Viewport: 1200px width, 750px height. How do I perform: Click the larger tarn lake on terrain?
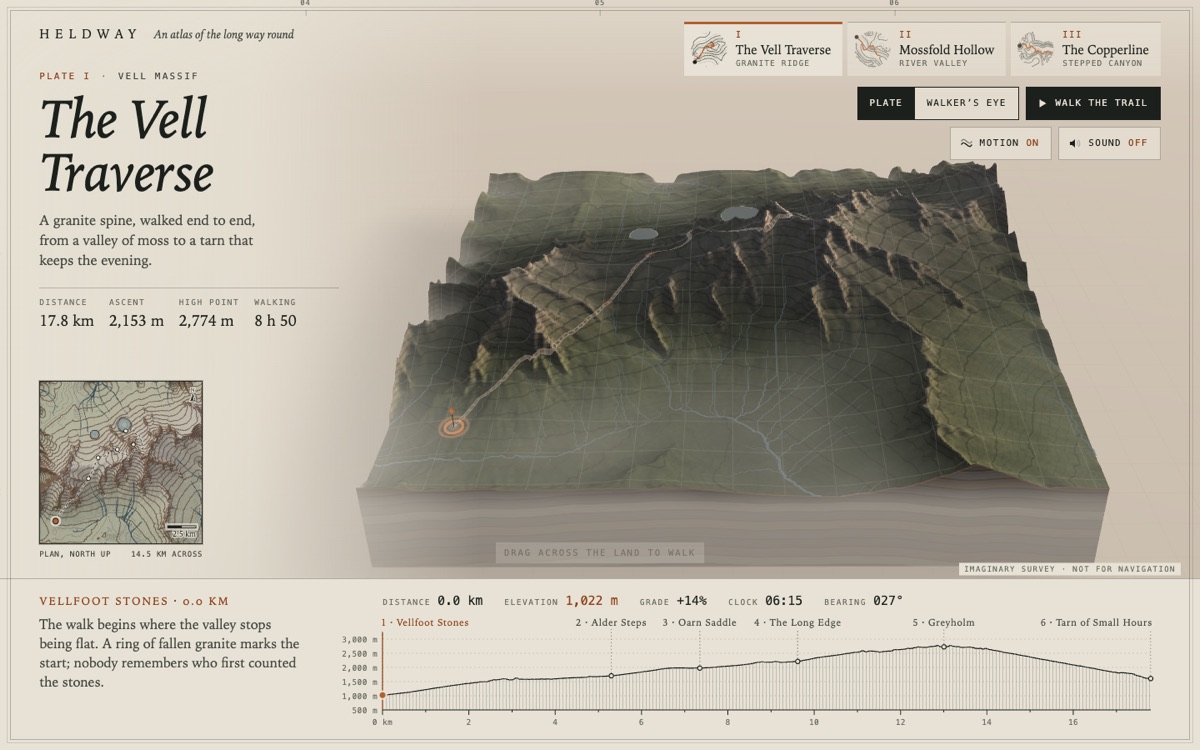(x=738, y=213)
